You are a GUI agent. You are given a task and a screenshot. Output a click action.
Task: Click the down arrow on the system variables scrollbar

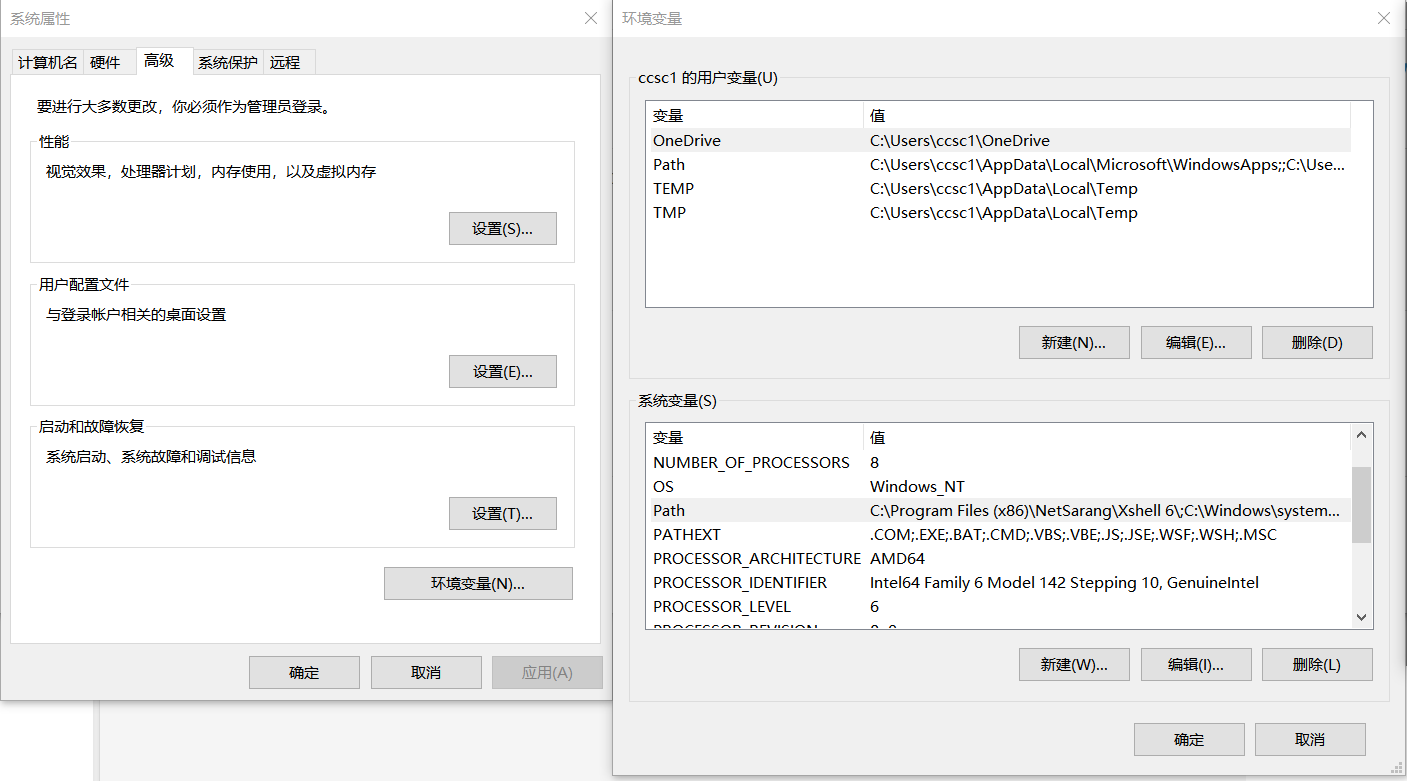tap(1361, 616)
